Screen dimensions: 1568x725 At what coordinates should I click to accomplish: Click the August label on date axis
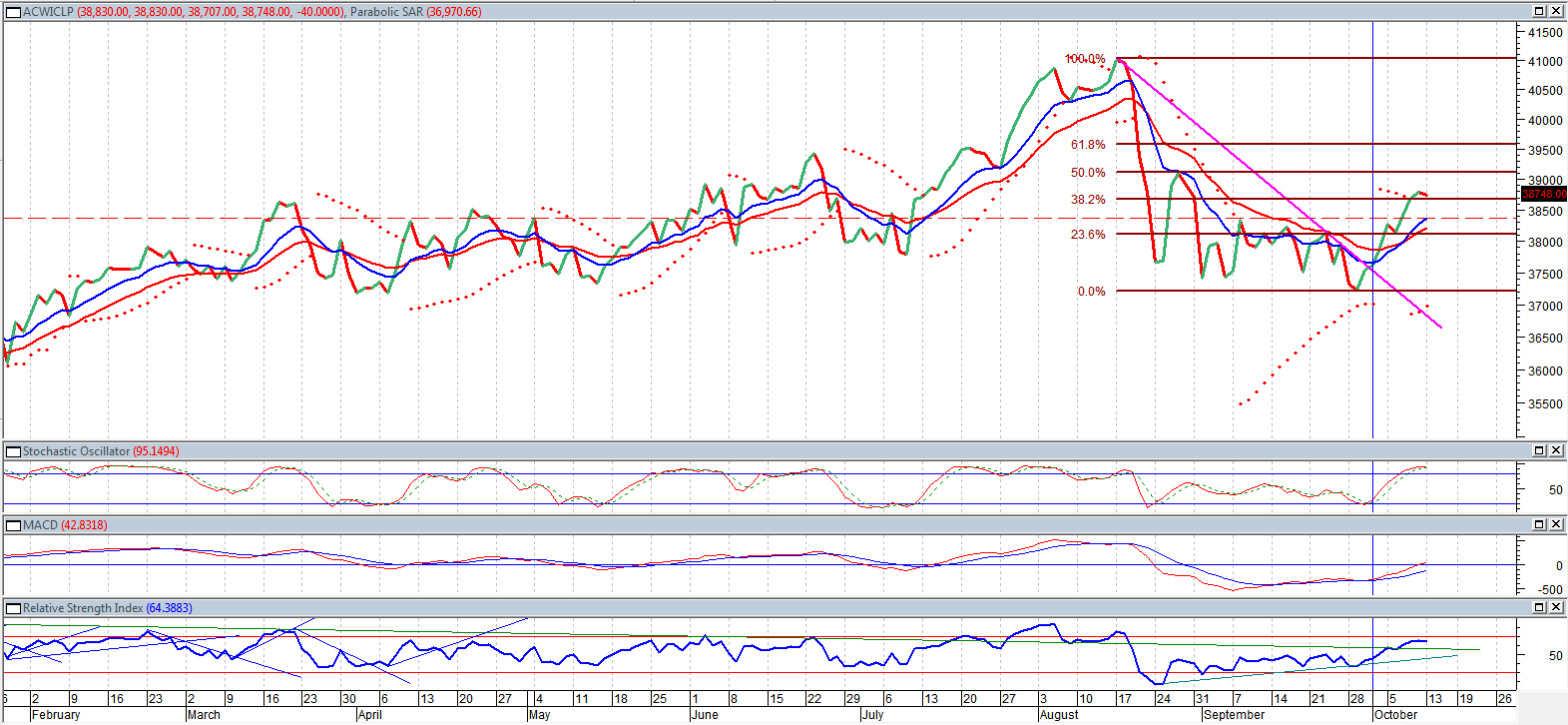pyautogui.click(x=1059, y=715)
